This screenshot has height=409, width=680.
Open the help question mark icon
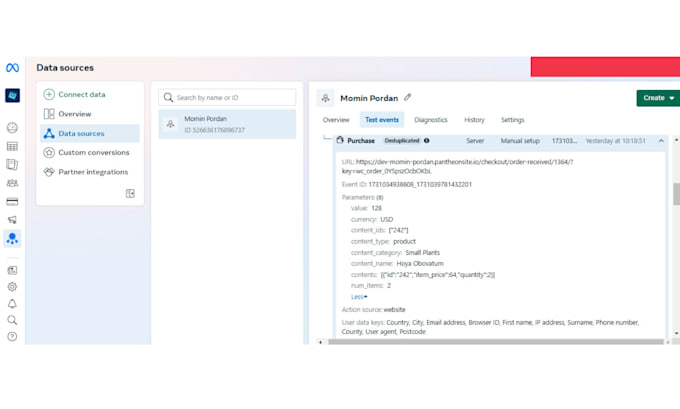click(x=12, y=337)
